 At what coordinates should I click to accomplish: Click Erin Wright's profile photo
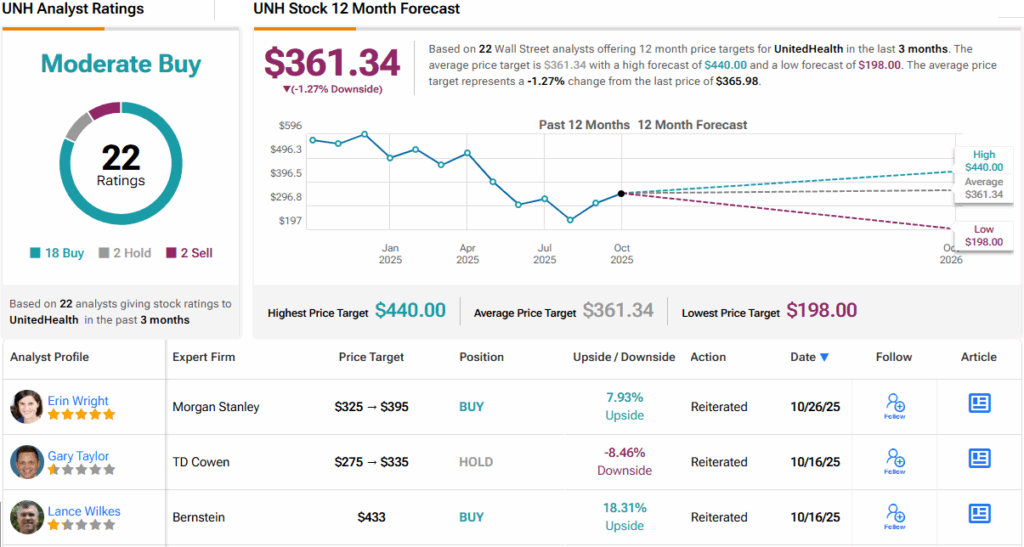click(26, 406)
